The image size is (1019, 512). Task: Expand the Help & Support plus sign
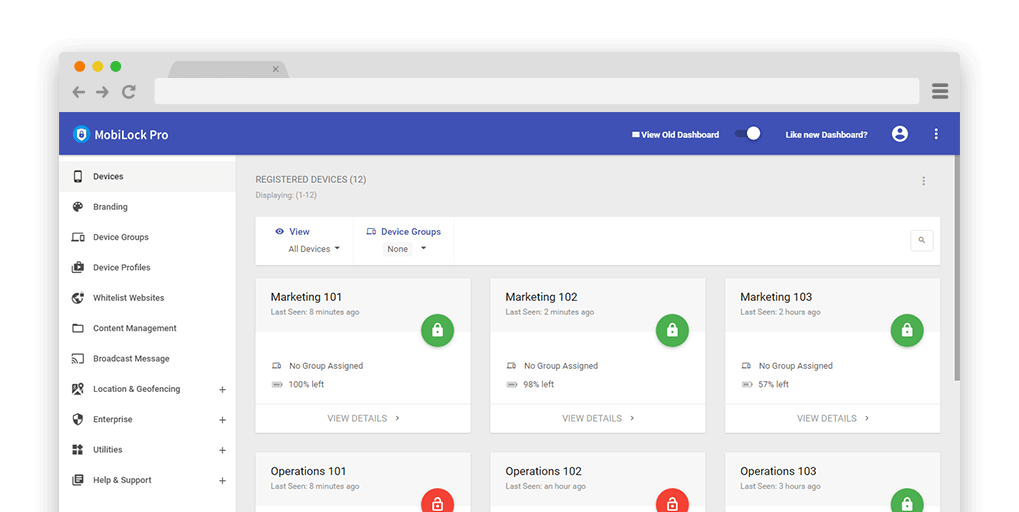[222, 481]
